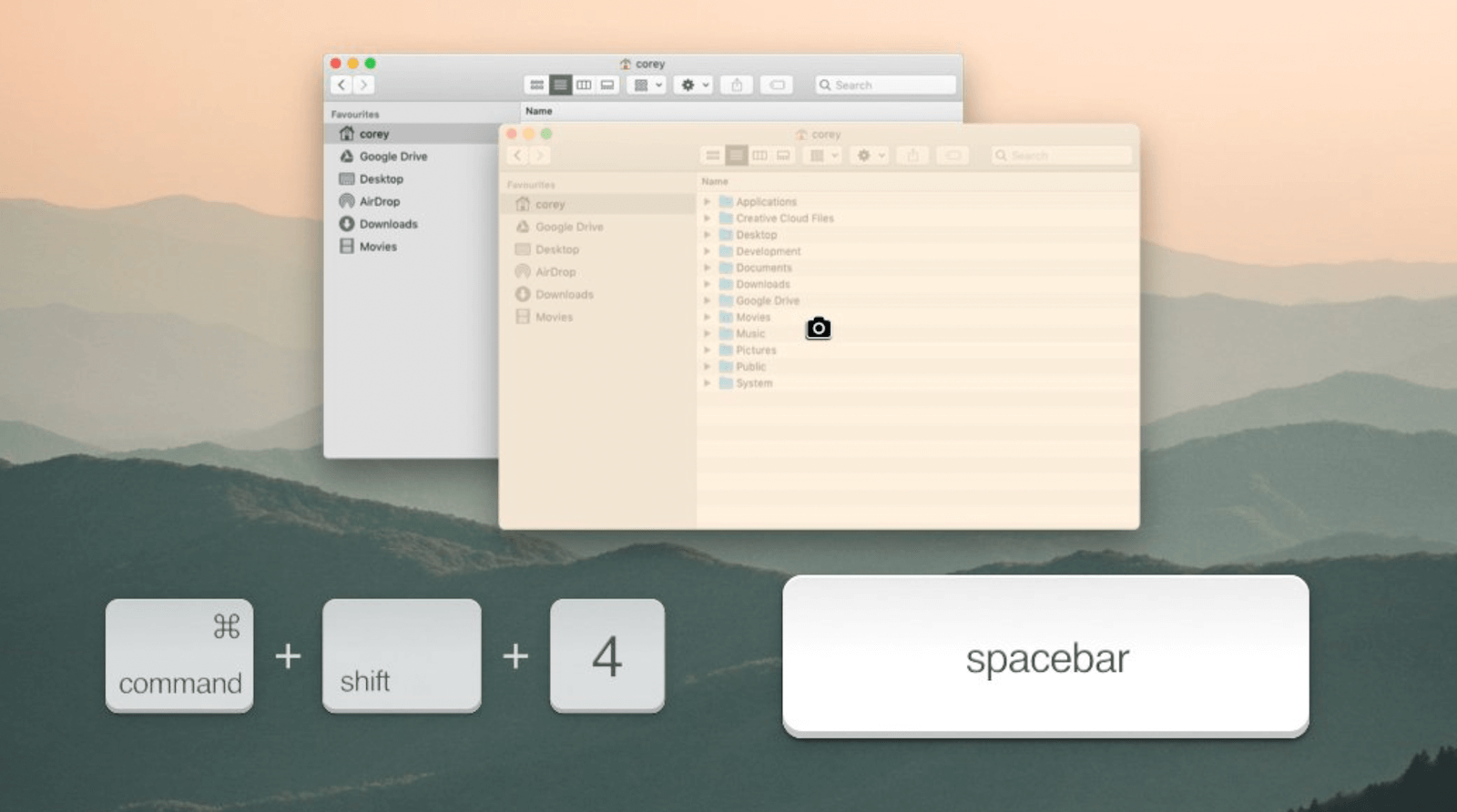
Task: Select corey in front window sidebar
Action: pos(597,204)
